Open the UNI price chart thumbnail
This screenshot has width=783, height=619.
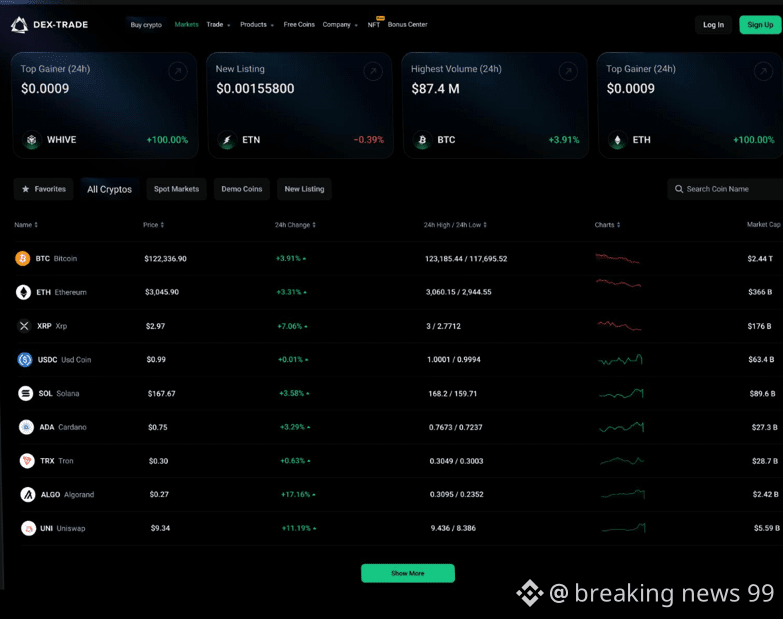(x=624, y=528)
